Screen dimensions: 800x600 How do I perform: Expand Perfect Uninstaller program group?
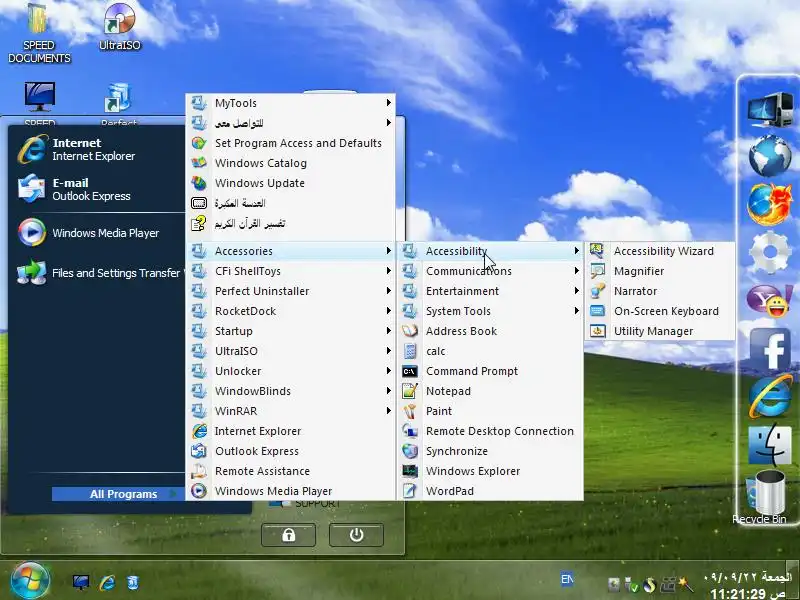click(x=291, y=291)
